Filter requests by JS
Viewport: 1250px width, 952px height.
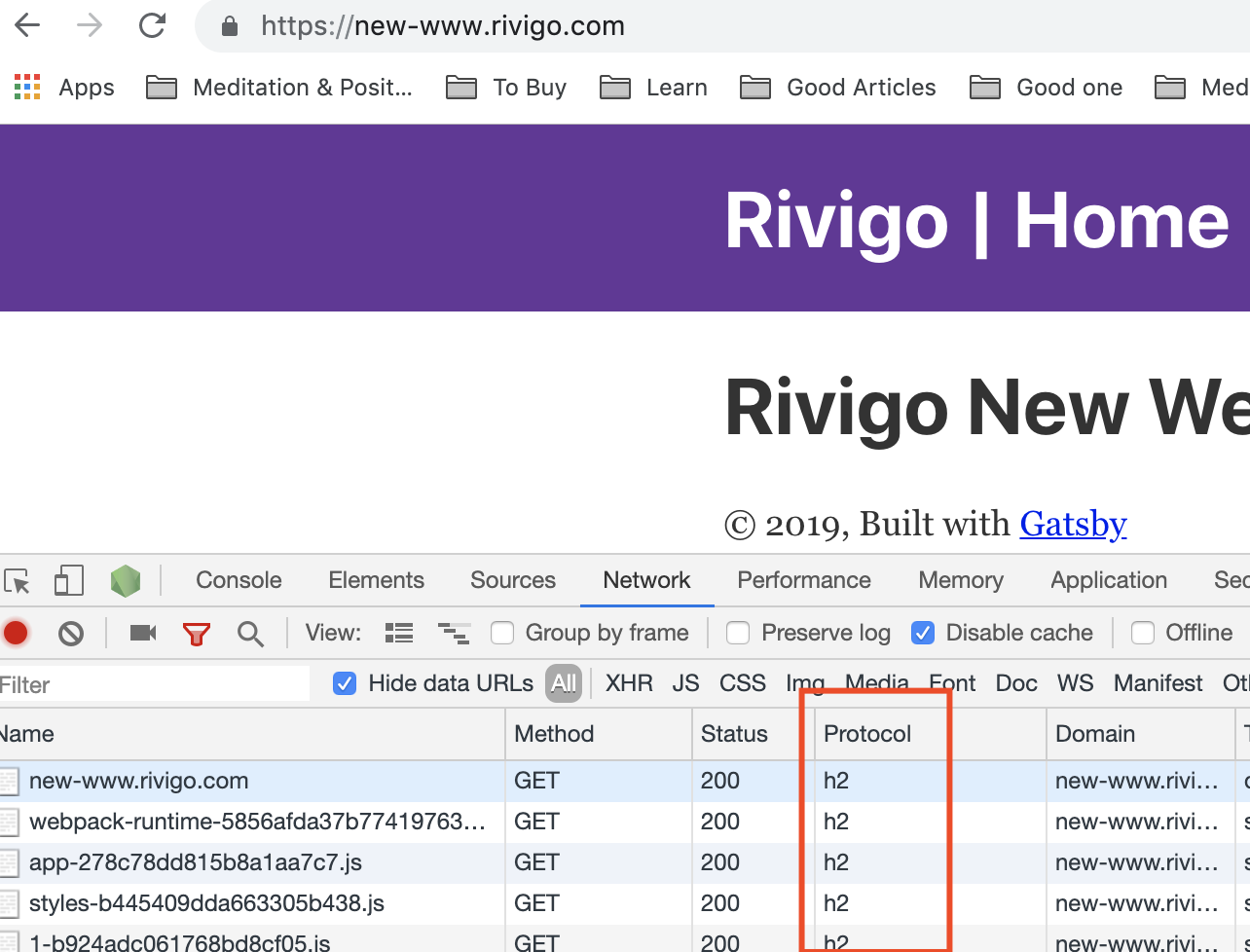[685, 683]
